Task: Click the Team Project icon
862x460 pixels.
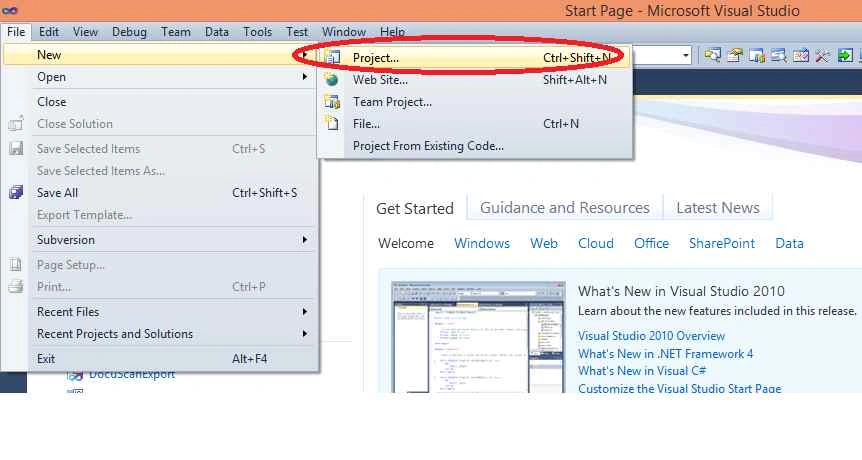Action: point(332,102)
